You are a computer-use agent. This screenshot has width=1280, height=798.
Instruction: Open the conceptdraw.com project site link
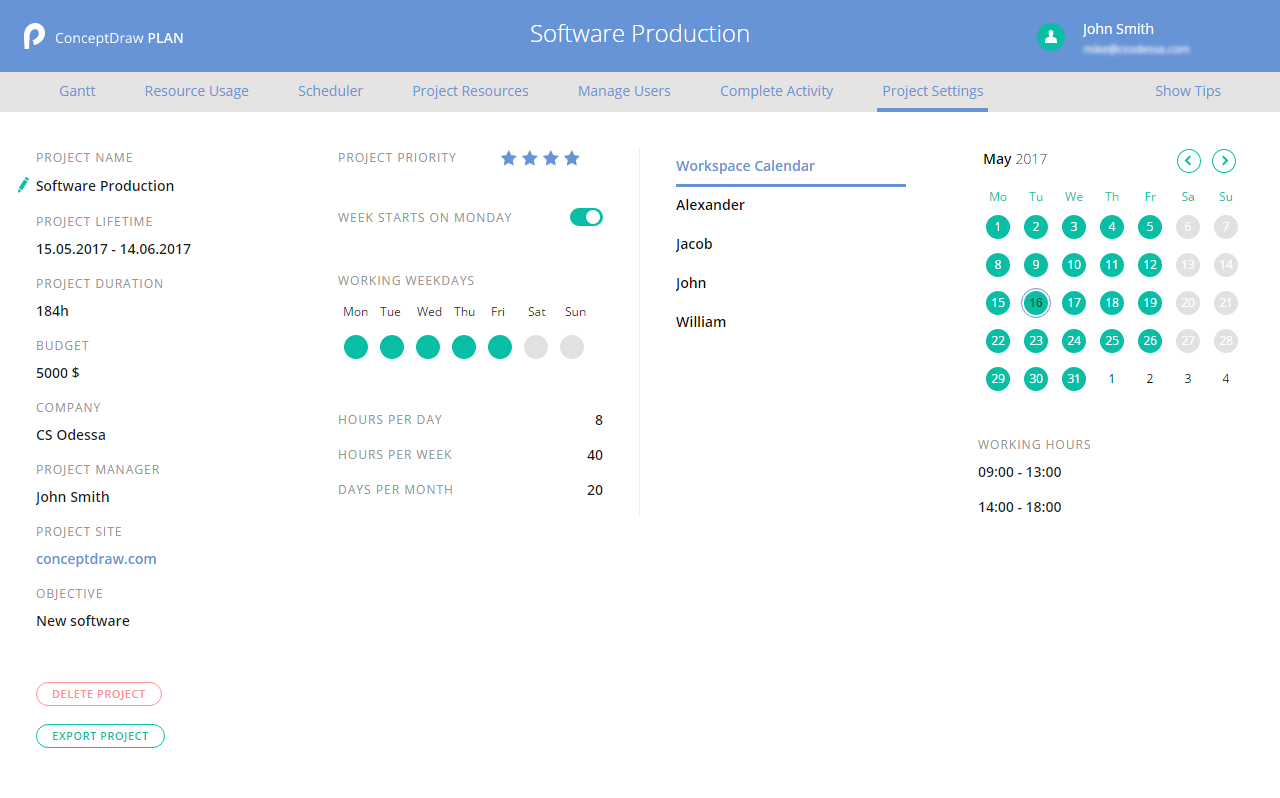point(96,559)
